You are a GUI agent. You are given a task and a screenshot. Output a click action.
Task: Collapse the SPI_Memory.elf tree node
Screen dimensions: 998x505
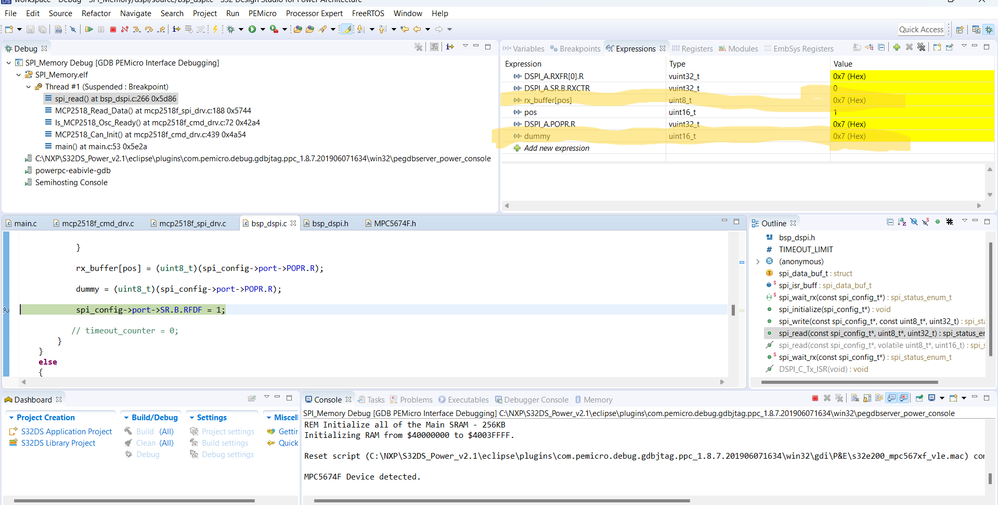coord(19,75)
